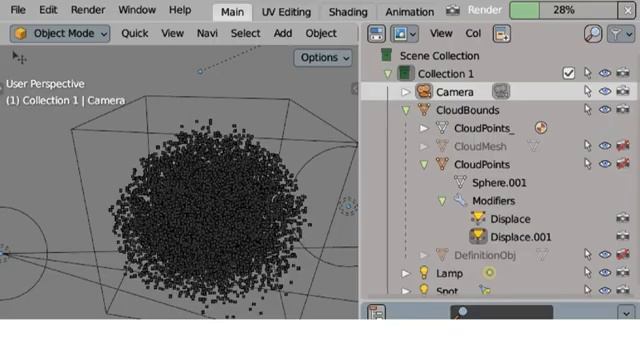Open the File menu

pyautogui.click(x=18, y=10)
